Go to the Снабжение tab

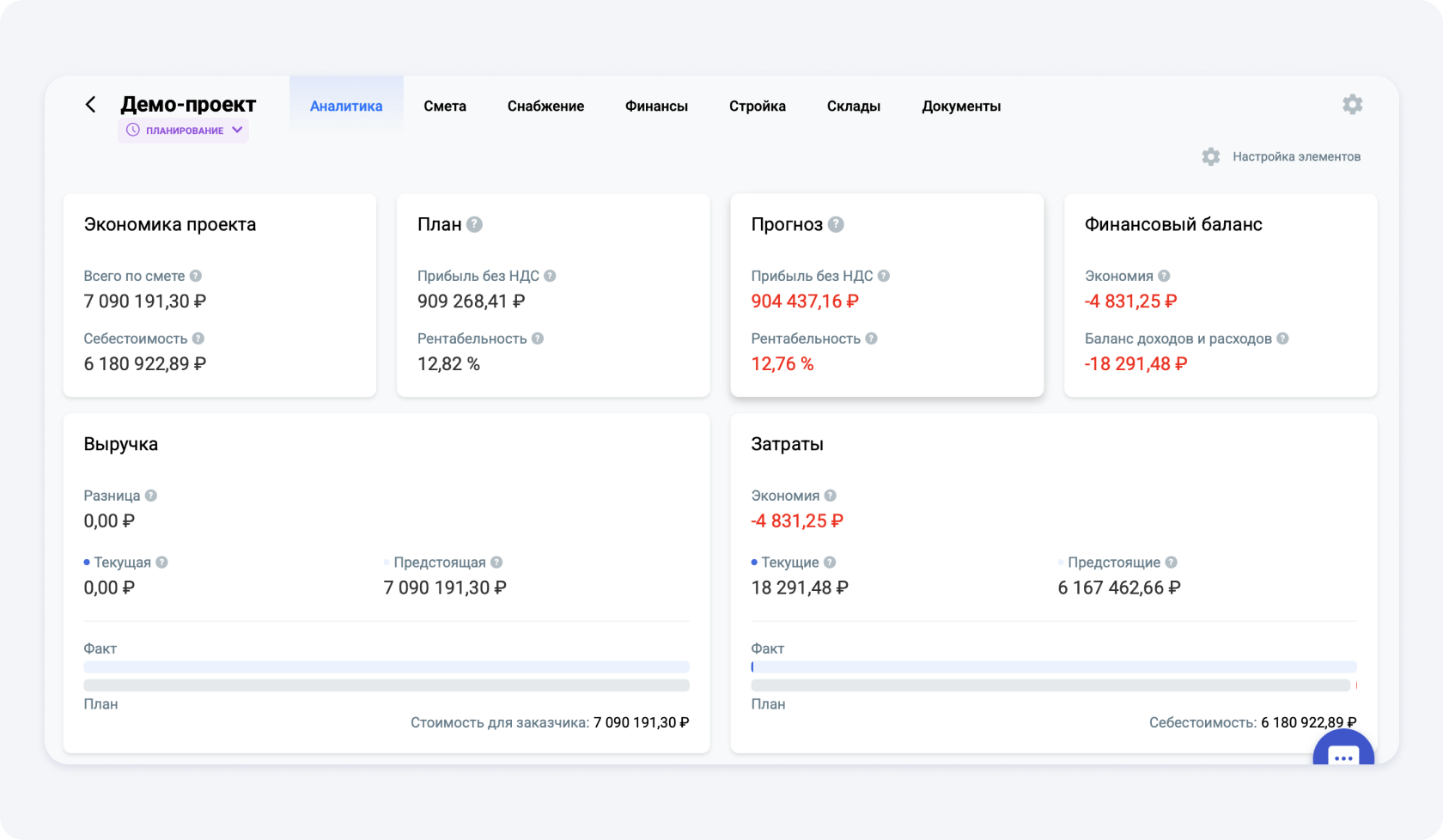point(545,107)
